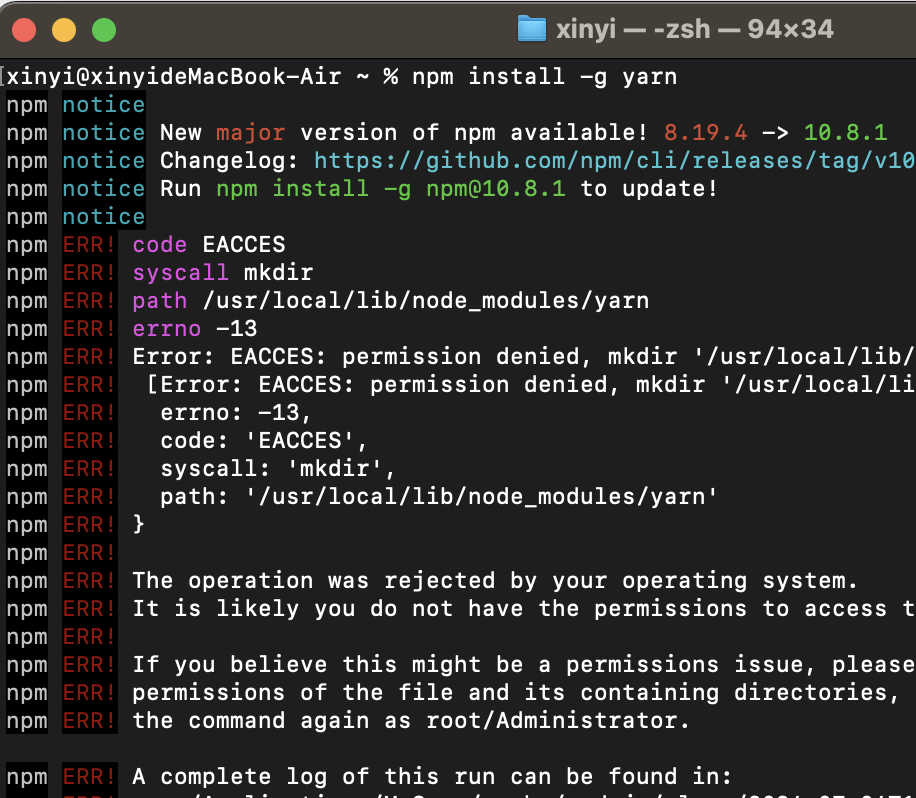This screenshot has width=916, height=798.
Task: Click the 'Changelog:' label
Action: click(x=230, y=161)
